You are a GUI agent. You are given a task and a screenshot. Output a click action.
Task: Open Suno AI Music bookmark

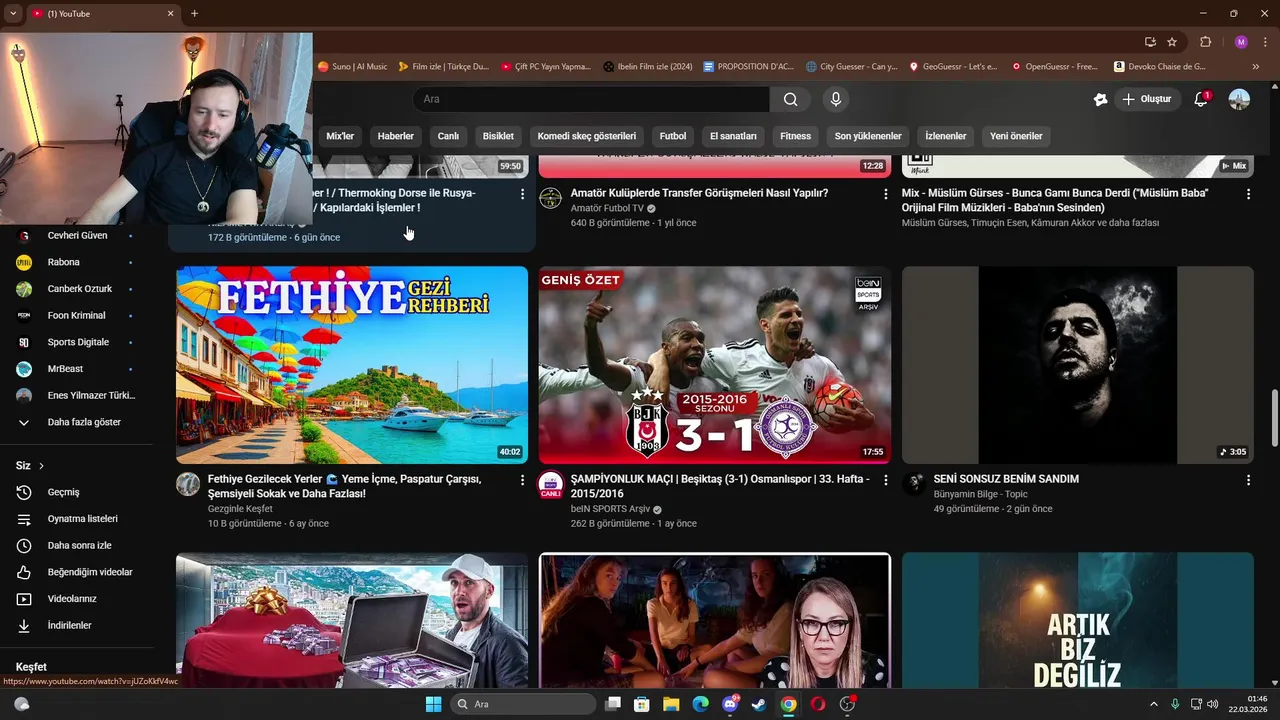tap(352, 67)
